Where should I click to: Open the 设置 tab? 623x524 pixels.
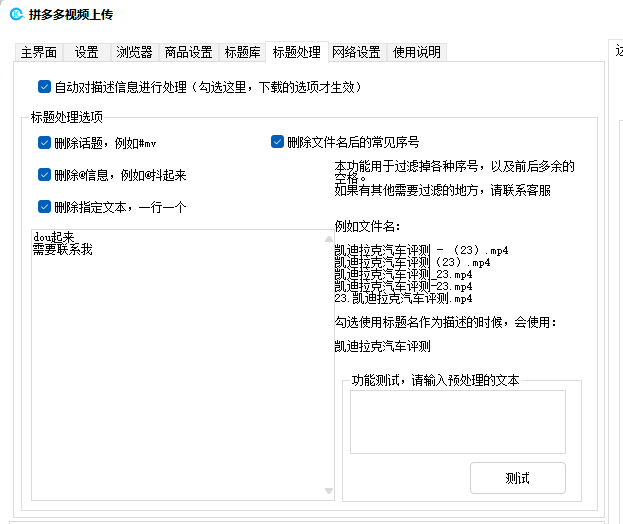86,52
